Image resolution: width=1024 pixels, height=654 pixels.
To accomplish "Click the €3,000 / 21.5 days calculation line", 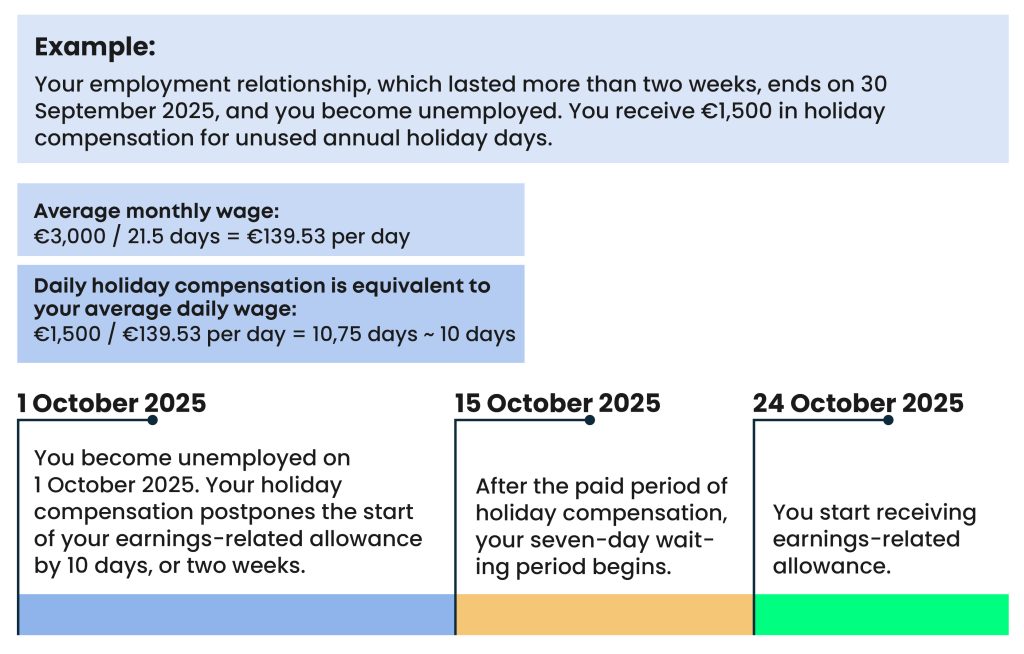I will tap(222, 237).
